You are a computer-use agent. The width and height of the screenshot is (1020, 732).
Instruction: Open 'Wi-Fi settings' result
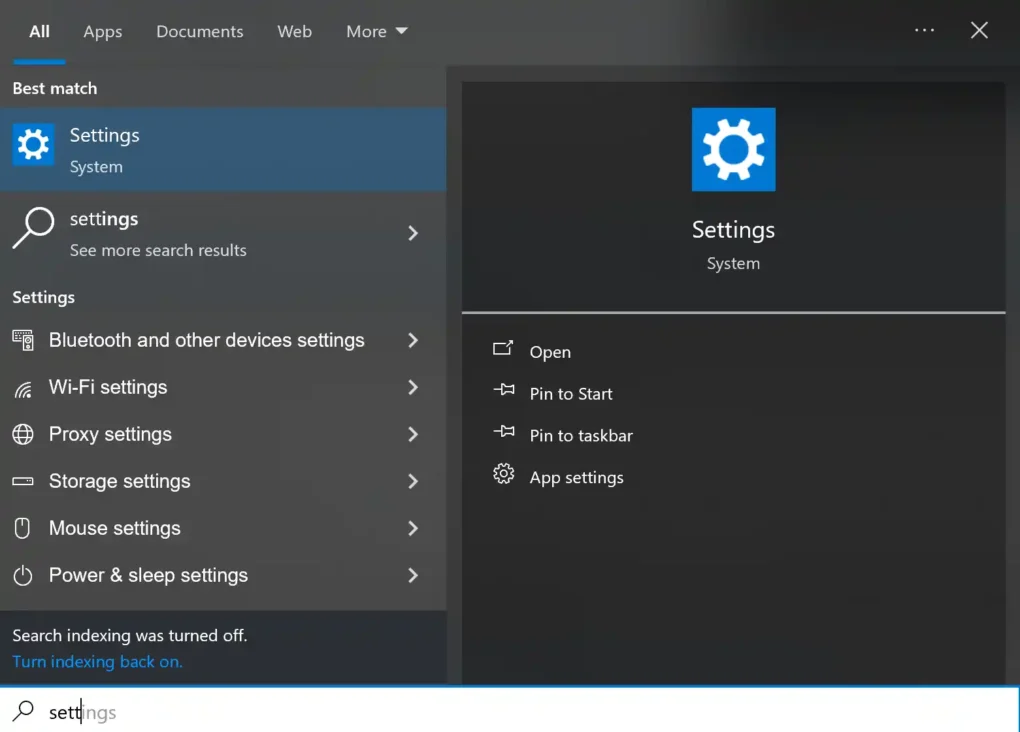click(223, 387)
